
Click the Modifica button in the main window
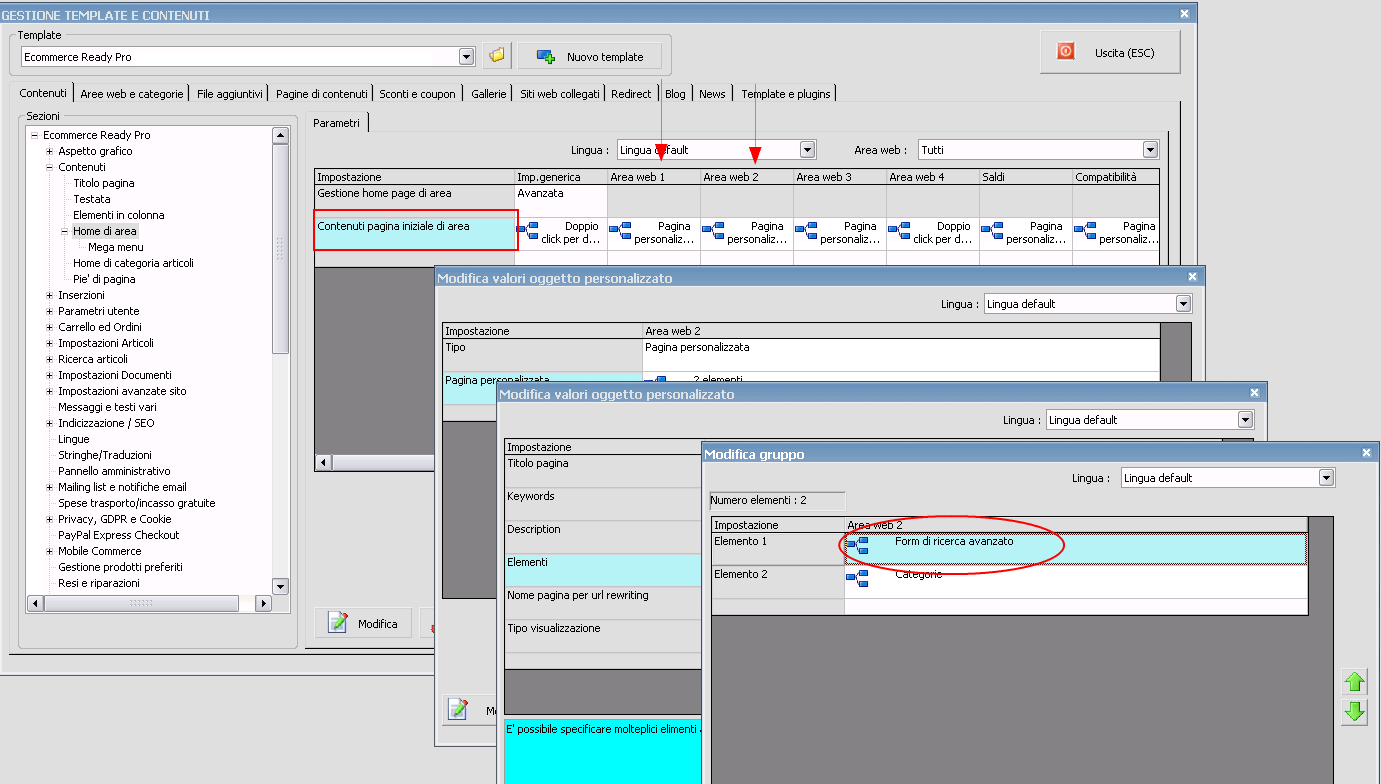pos(363,623)
